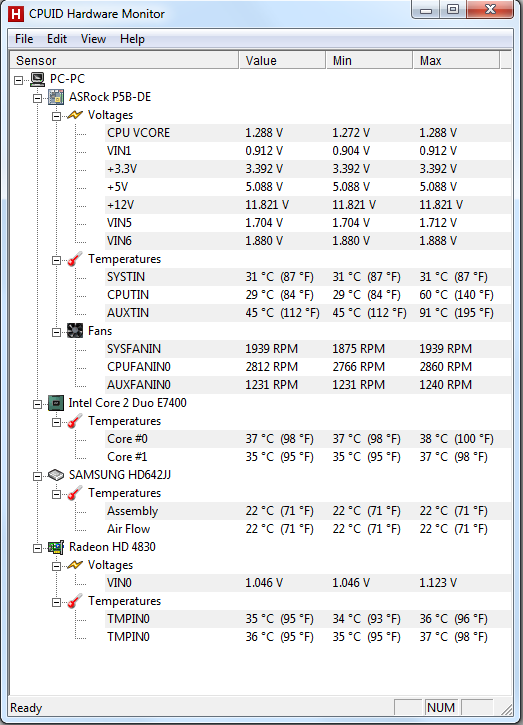Click the SAMSUNG HD642JJ hard drive icon
Image resolution: width=523 pixels, height=725 pixels.
coord(56,475)
